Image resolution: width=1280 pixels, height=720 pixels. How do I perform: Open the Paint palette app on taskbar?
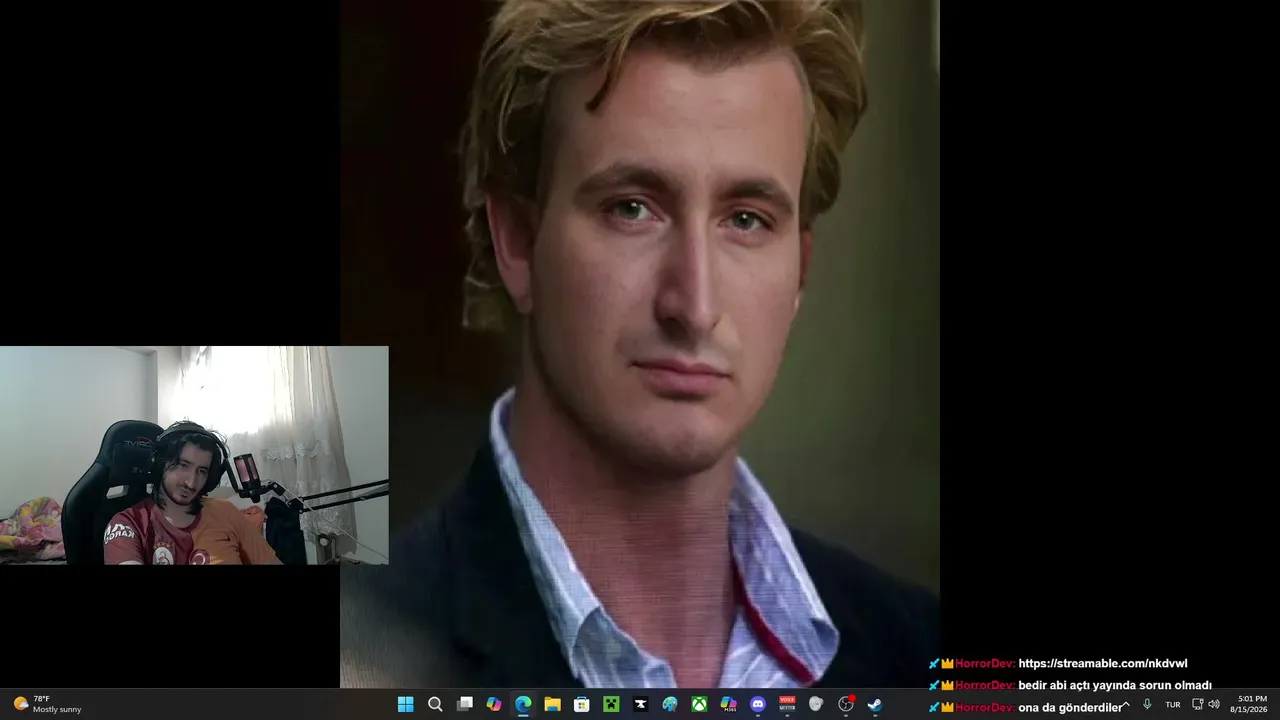point(669,704)
